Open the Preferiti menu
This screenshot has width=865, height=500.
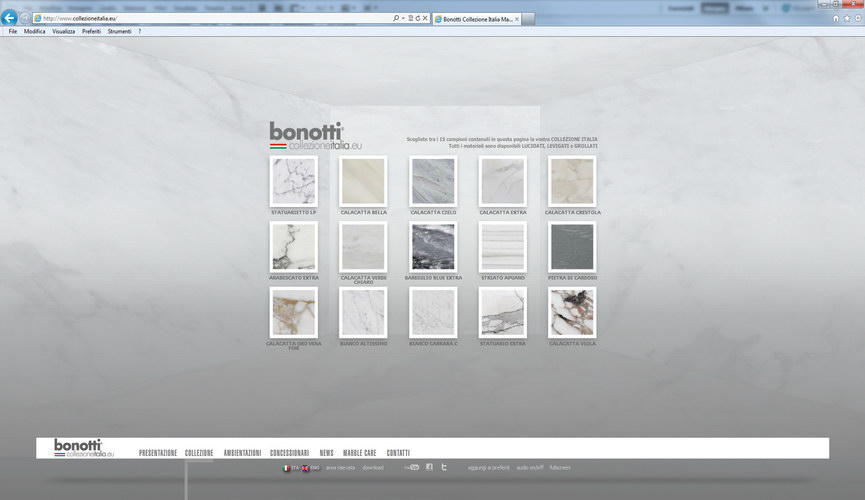tap(92, 31)
